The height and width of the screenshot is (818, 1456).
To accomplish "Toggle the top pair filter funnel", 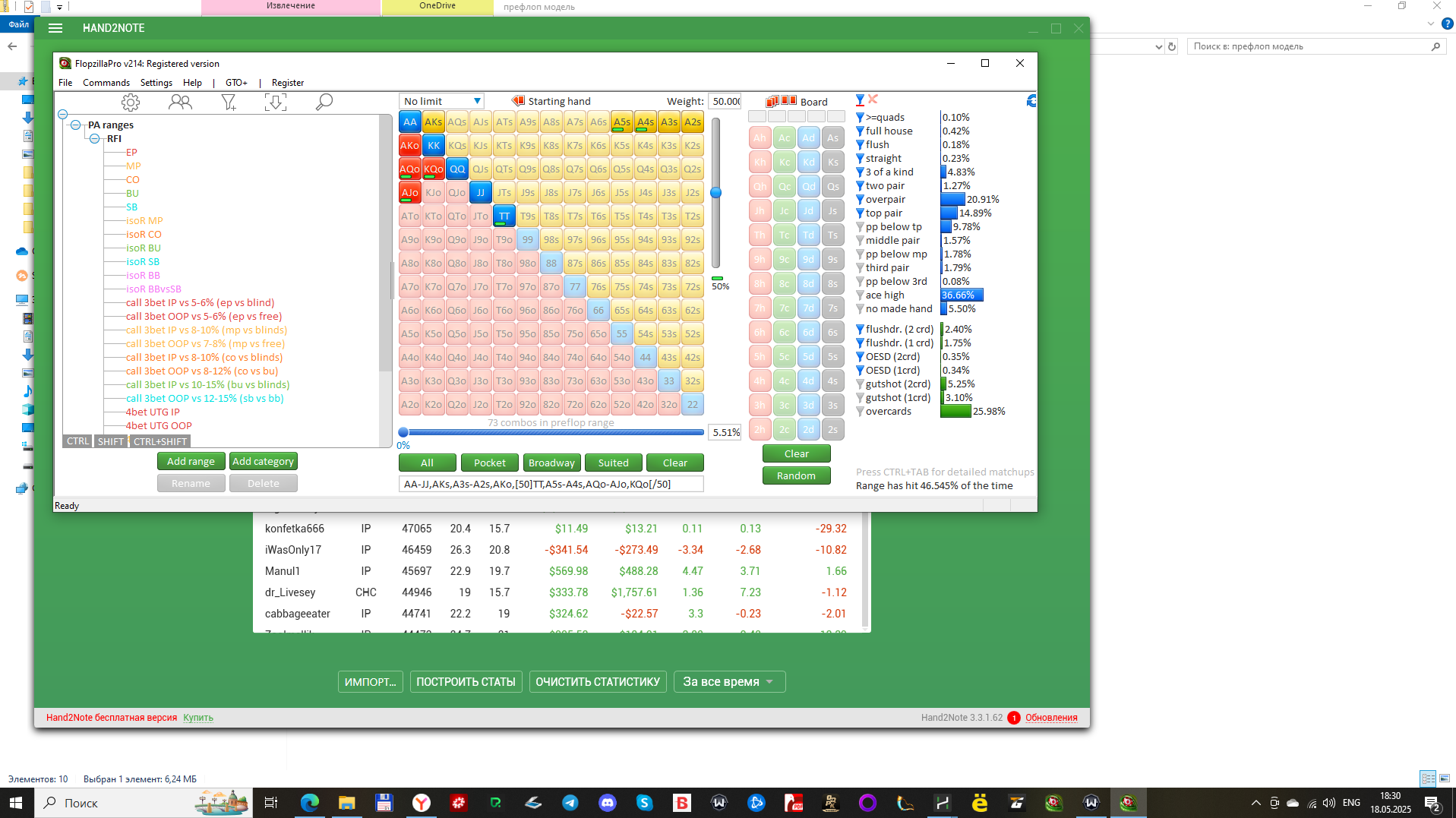I will coord(860,213).
